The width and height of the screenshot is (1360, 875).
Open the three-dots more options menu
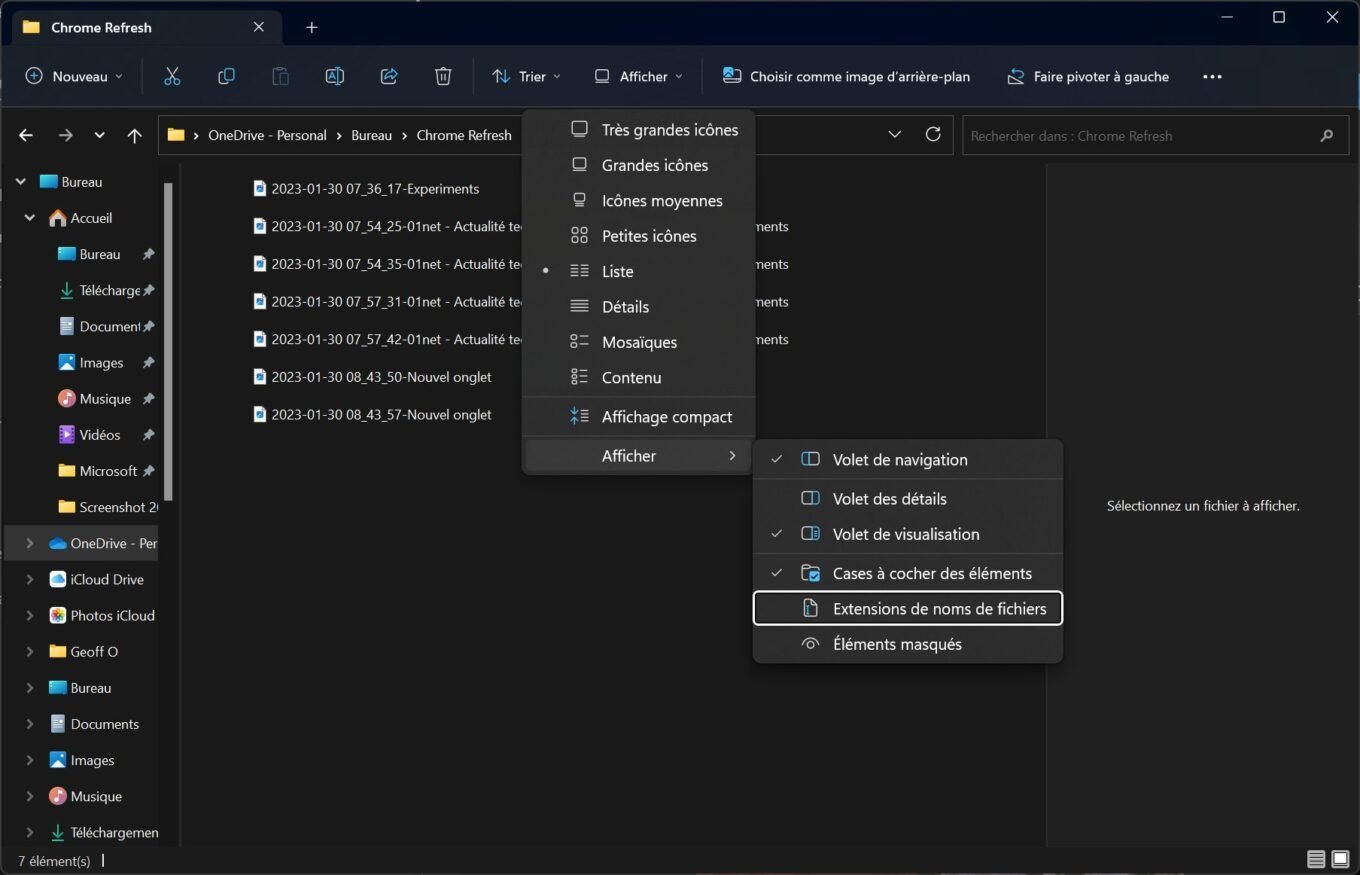(x=1212, y=76)
